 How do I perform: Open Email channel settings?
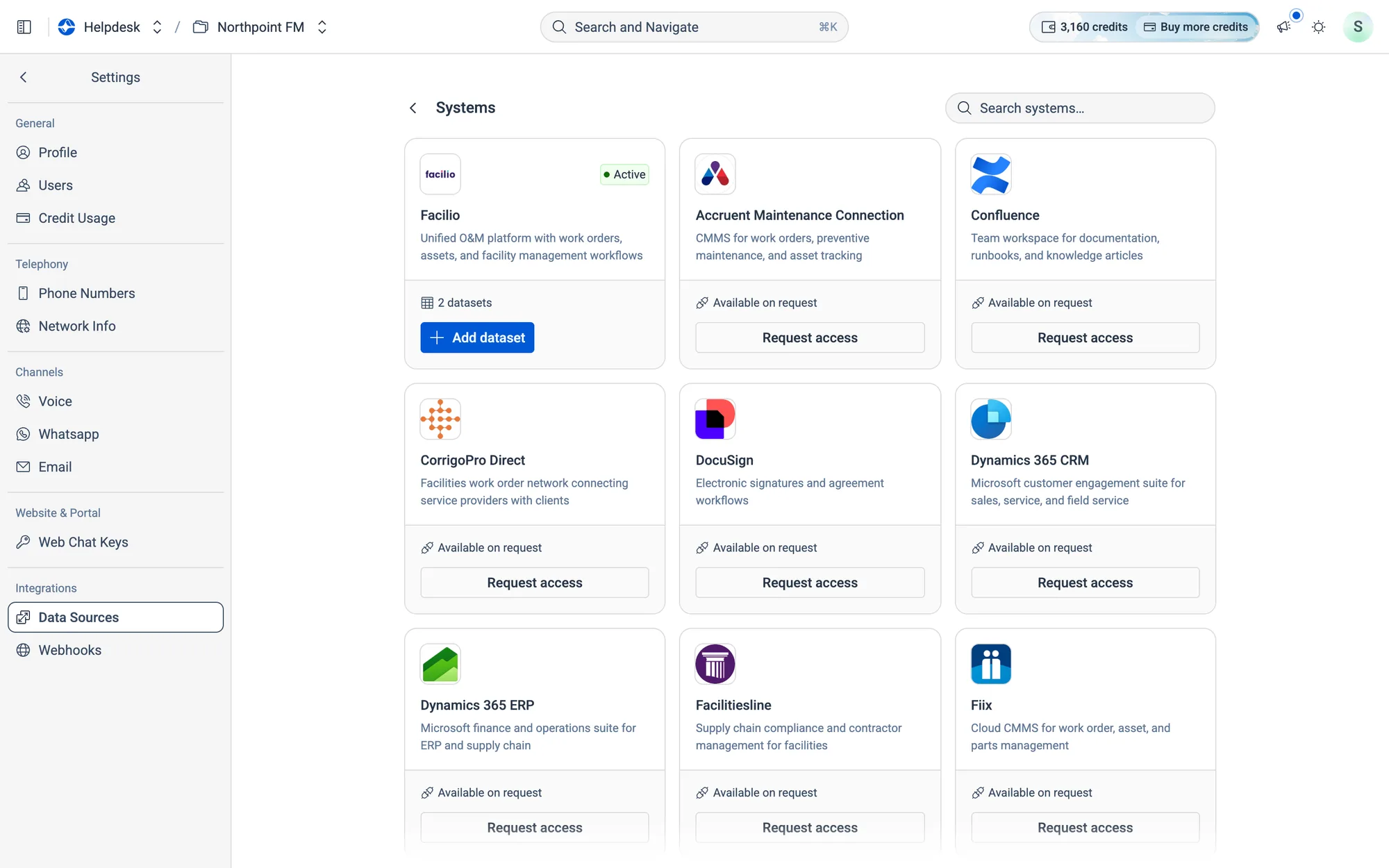tap(115, 467)
